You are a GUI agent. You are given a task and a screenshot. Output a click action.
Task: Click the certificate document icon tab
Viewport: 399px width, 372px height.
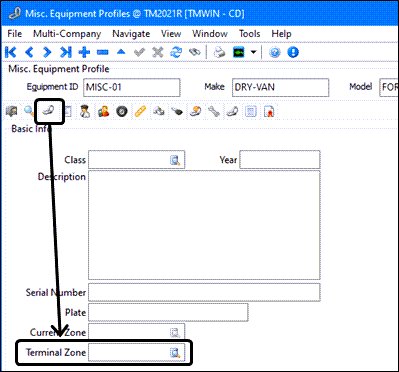click(x=269, y=112)
